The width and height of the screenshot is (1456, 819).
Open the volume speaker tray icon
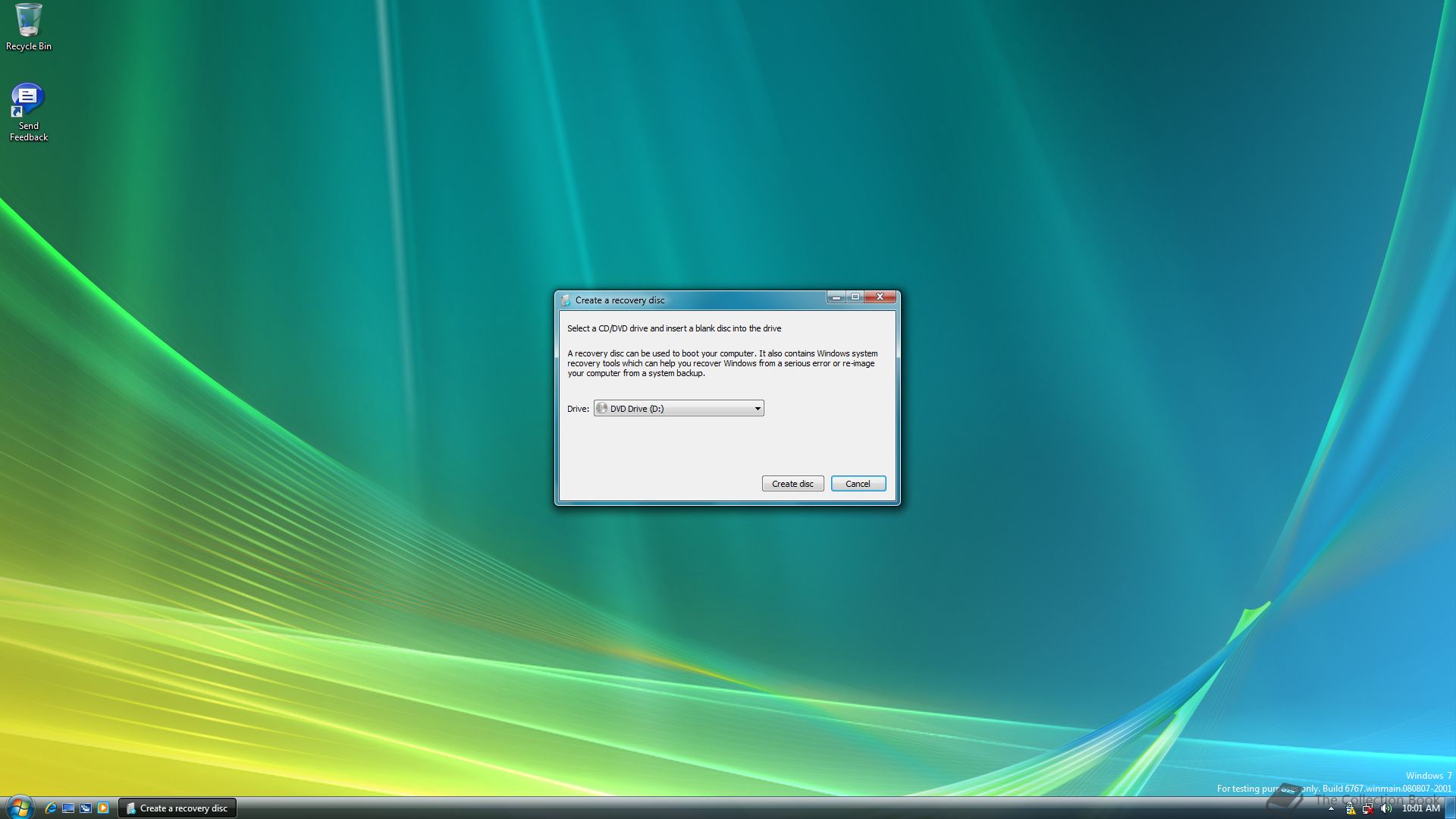pyautogui.click(x=1386, y=809)
